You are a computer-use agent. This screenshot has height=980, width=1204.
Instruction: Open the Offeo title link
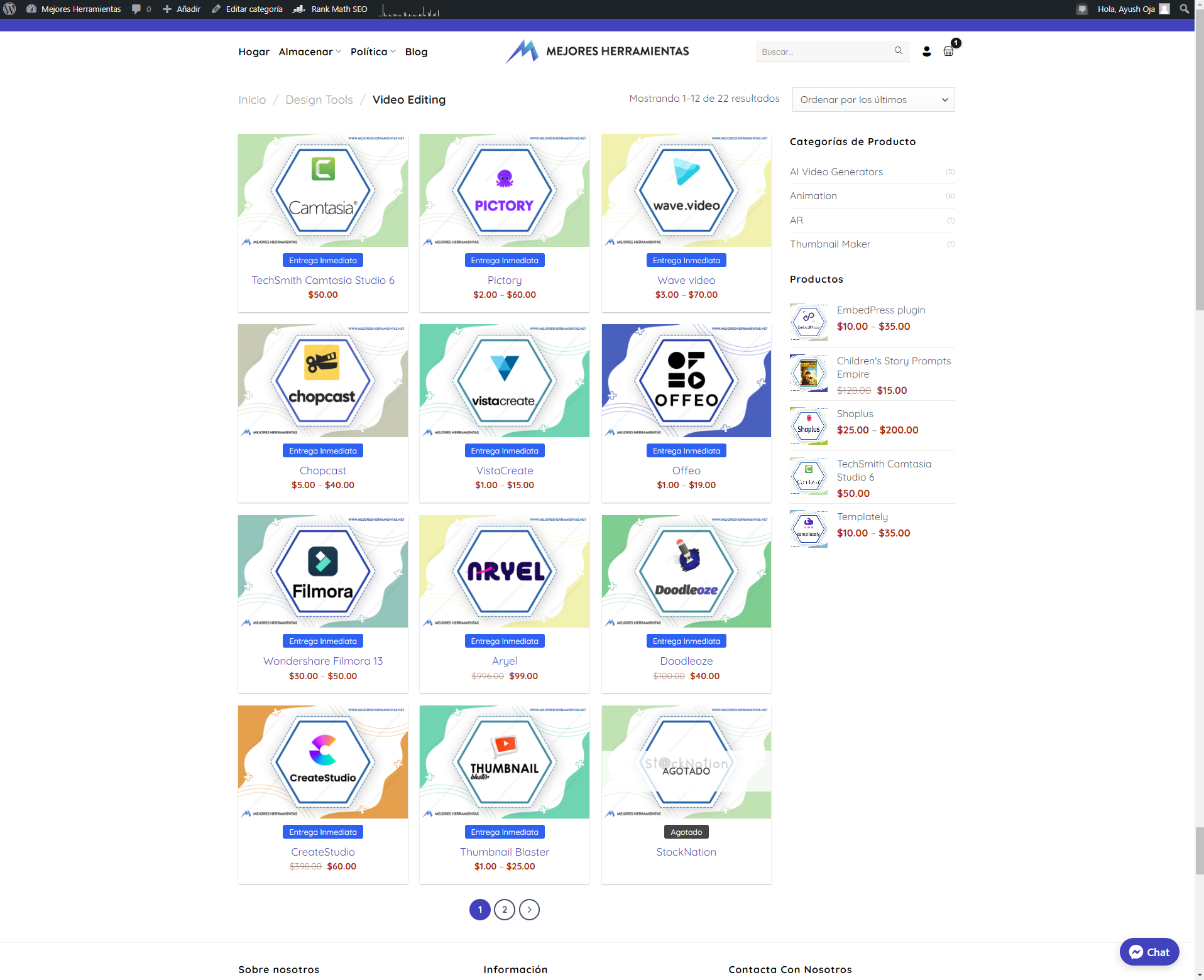(686, 471)
